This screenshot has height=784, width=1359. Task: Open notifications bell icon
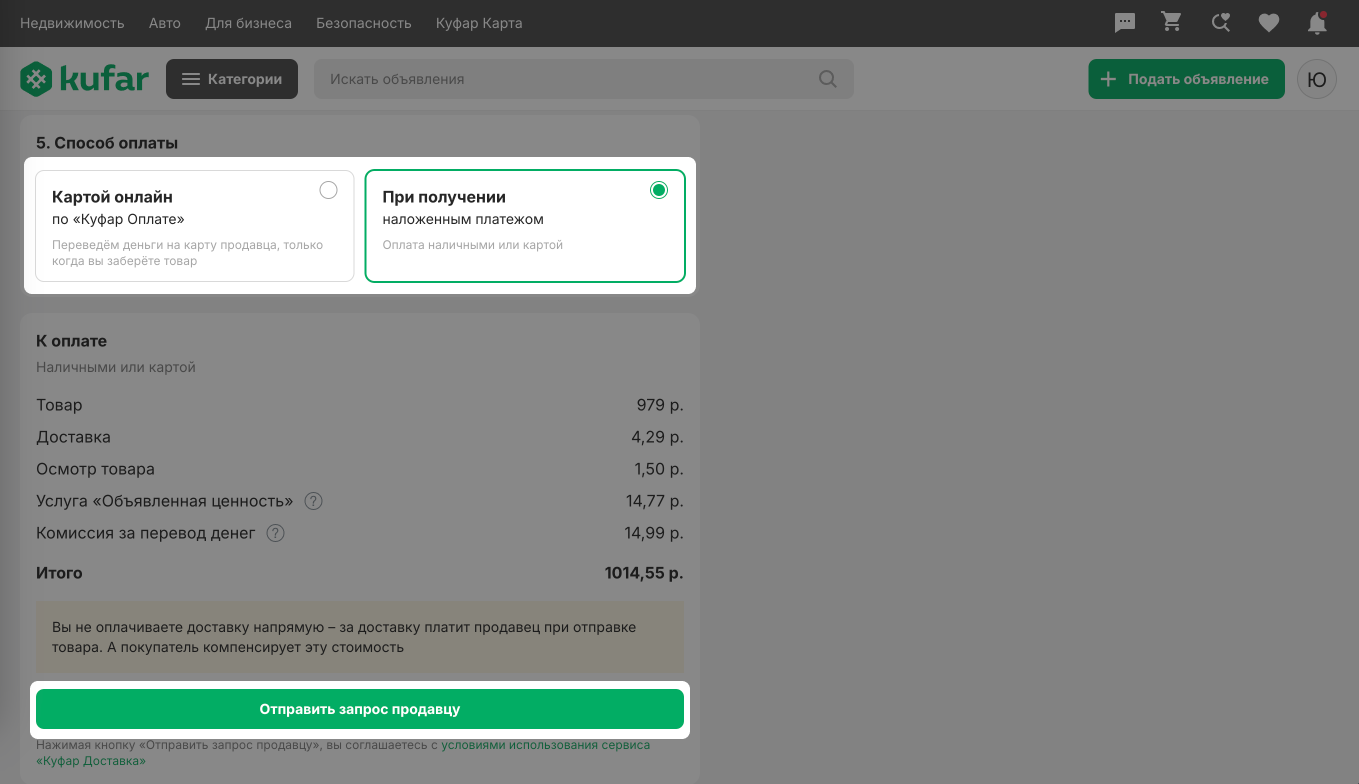[1317, 23]
